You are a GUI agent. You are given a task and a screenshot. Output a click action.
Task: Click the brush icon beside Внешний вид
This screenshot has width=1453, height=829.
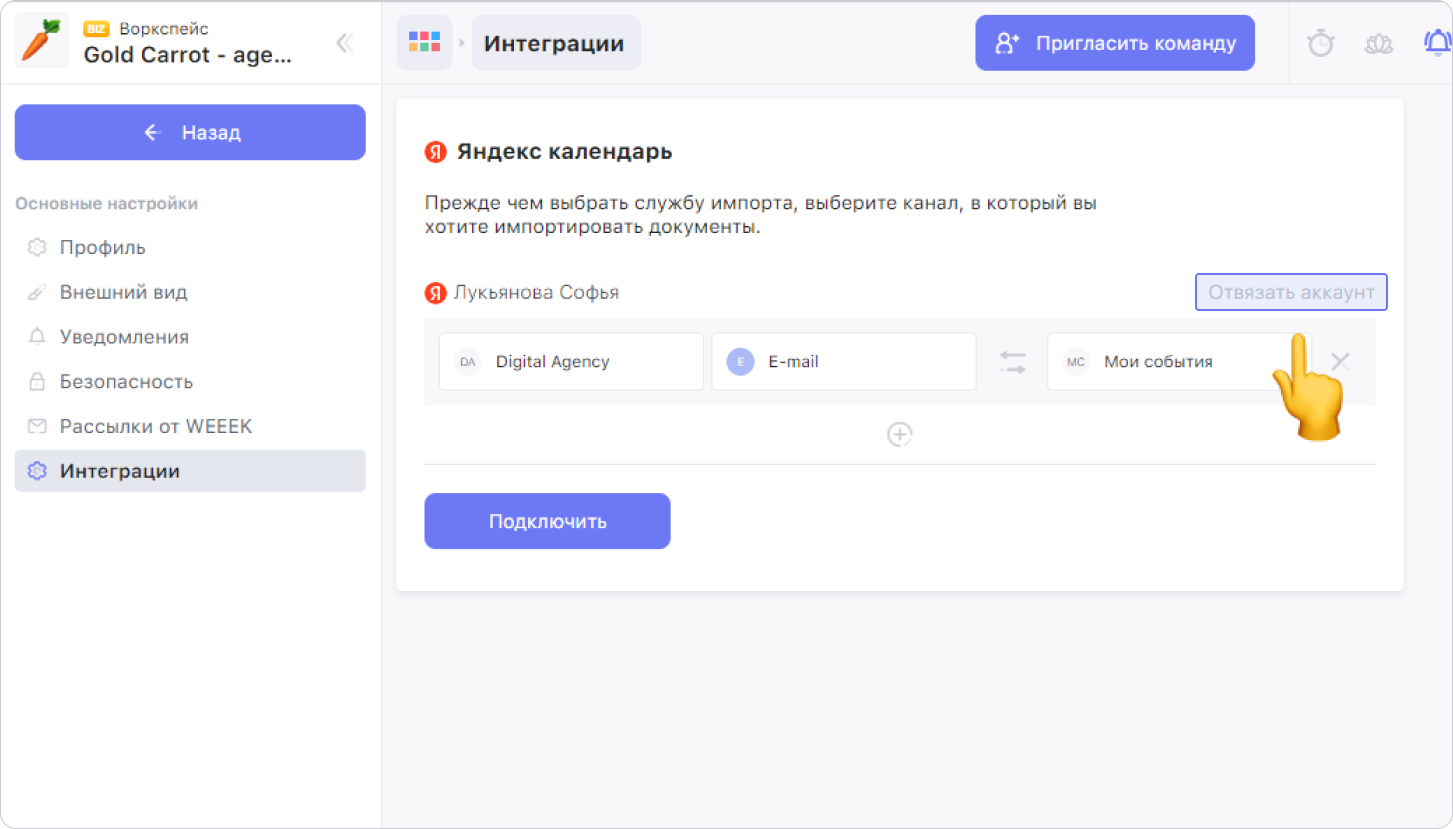[37, 293]
